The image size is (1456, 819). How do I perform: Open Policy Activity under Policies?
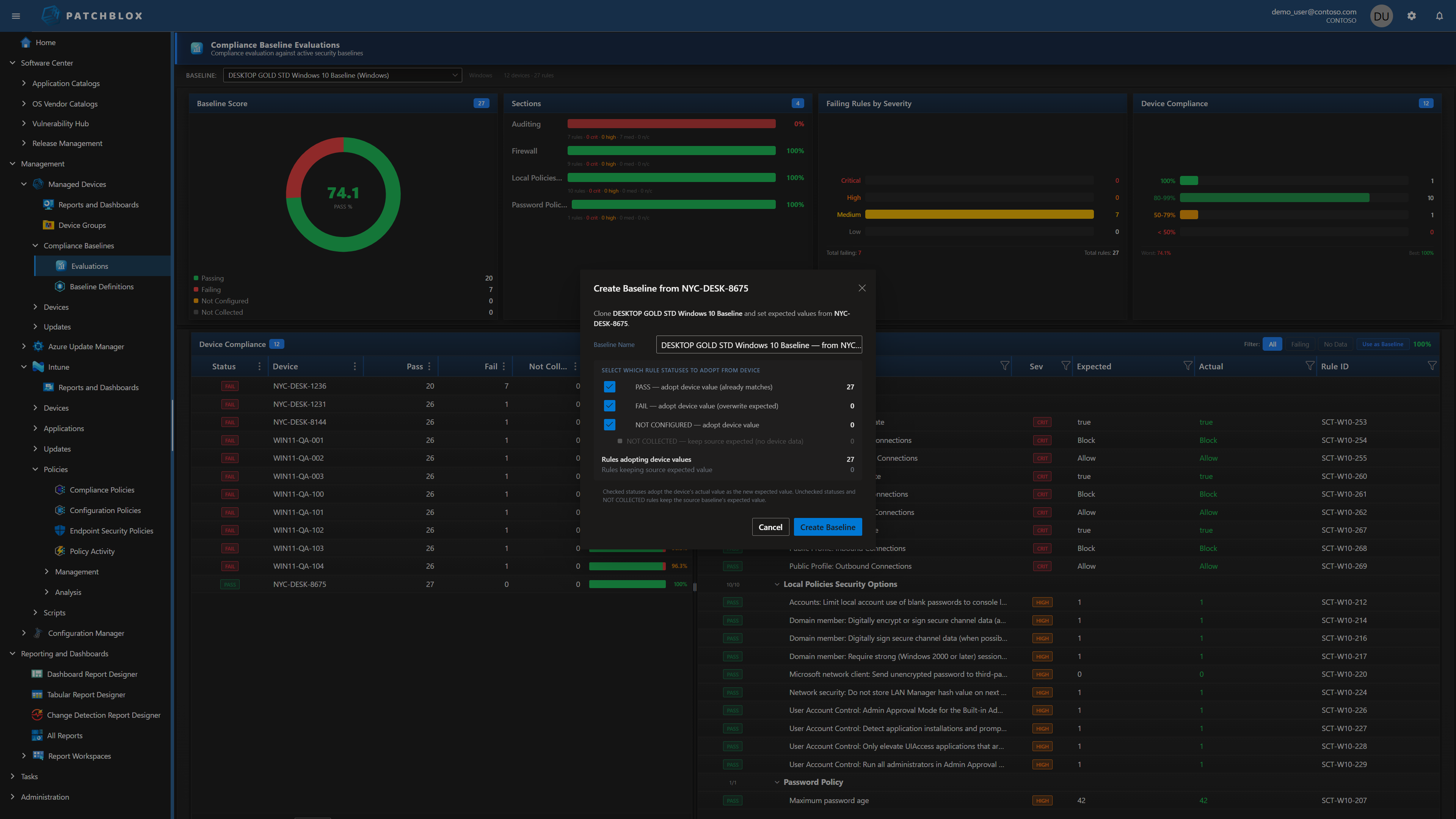pyautogui.click(x=91, y=551)
